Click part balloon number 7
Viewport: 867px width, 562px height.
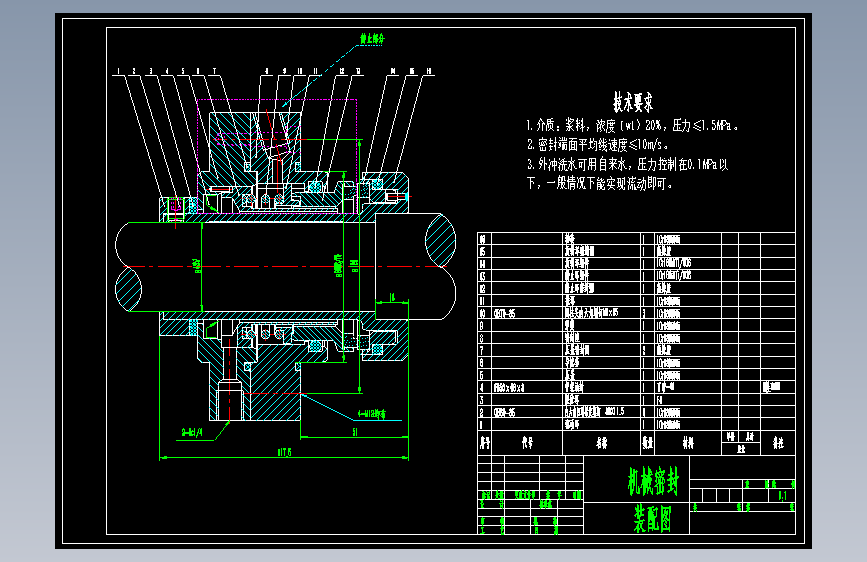[215, 71]
